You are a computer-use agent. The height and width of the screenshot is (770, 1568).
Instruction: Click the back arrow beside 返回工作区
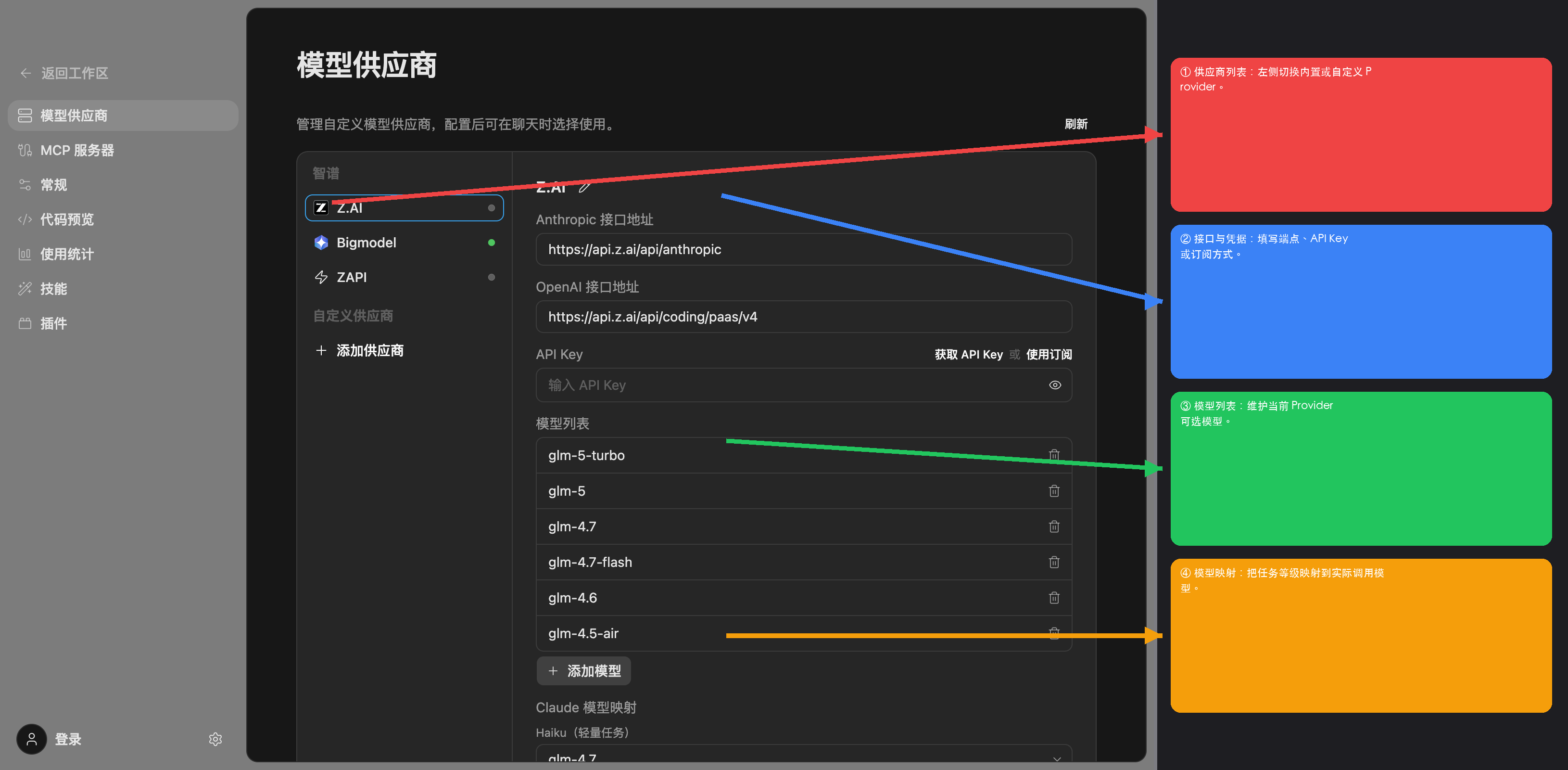point(25,73)
